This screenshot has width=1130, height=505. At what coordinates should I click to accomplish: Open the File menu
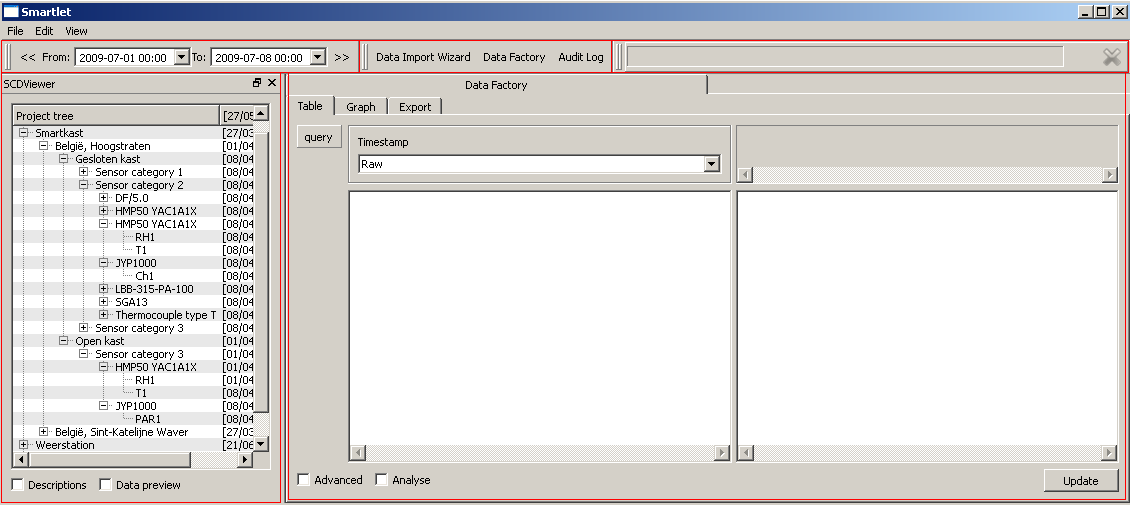[15, 31]
